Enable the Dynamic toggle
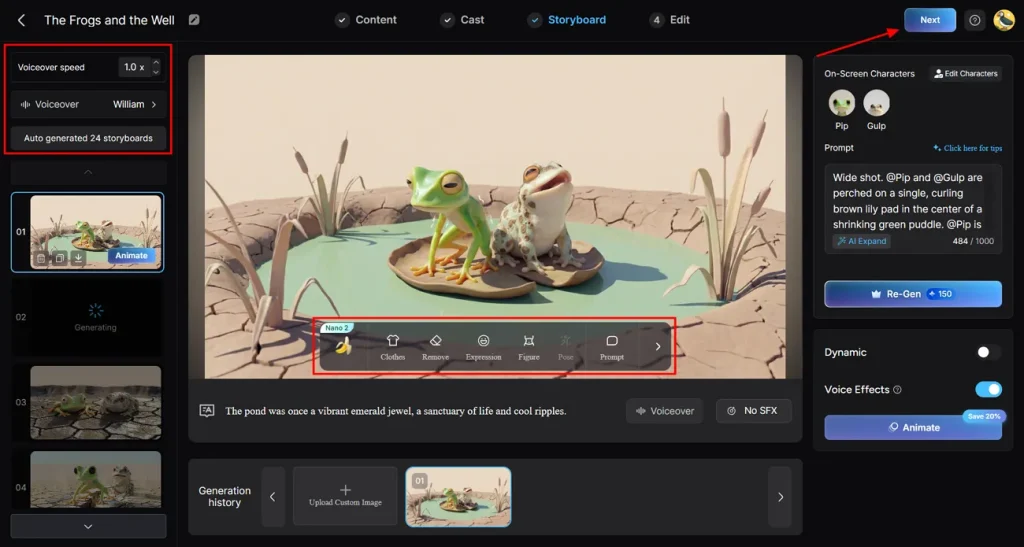This screenshot has width=1024, height=547. click(x=988, y=352)
